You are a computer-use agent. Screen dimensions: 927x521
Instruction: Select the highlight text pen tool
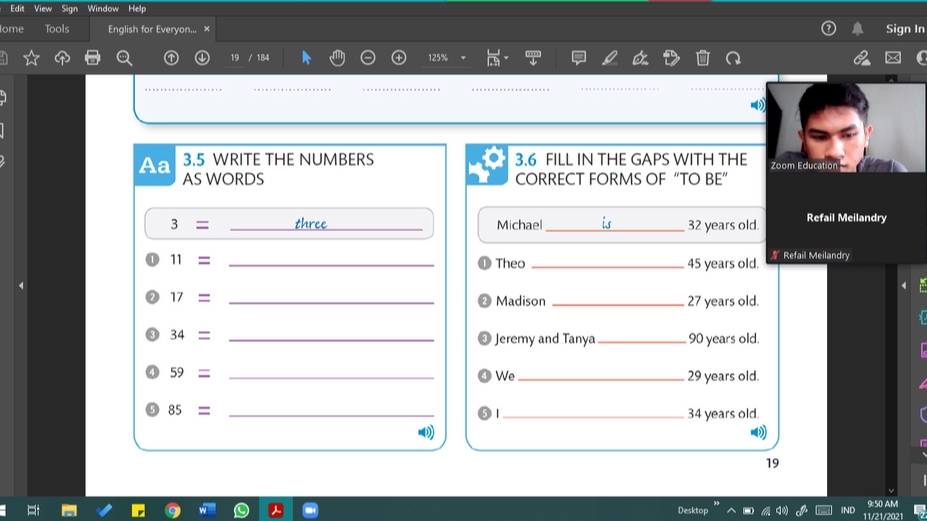pos(610,58)
